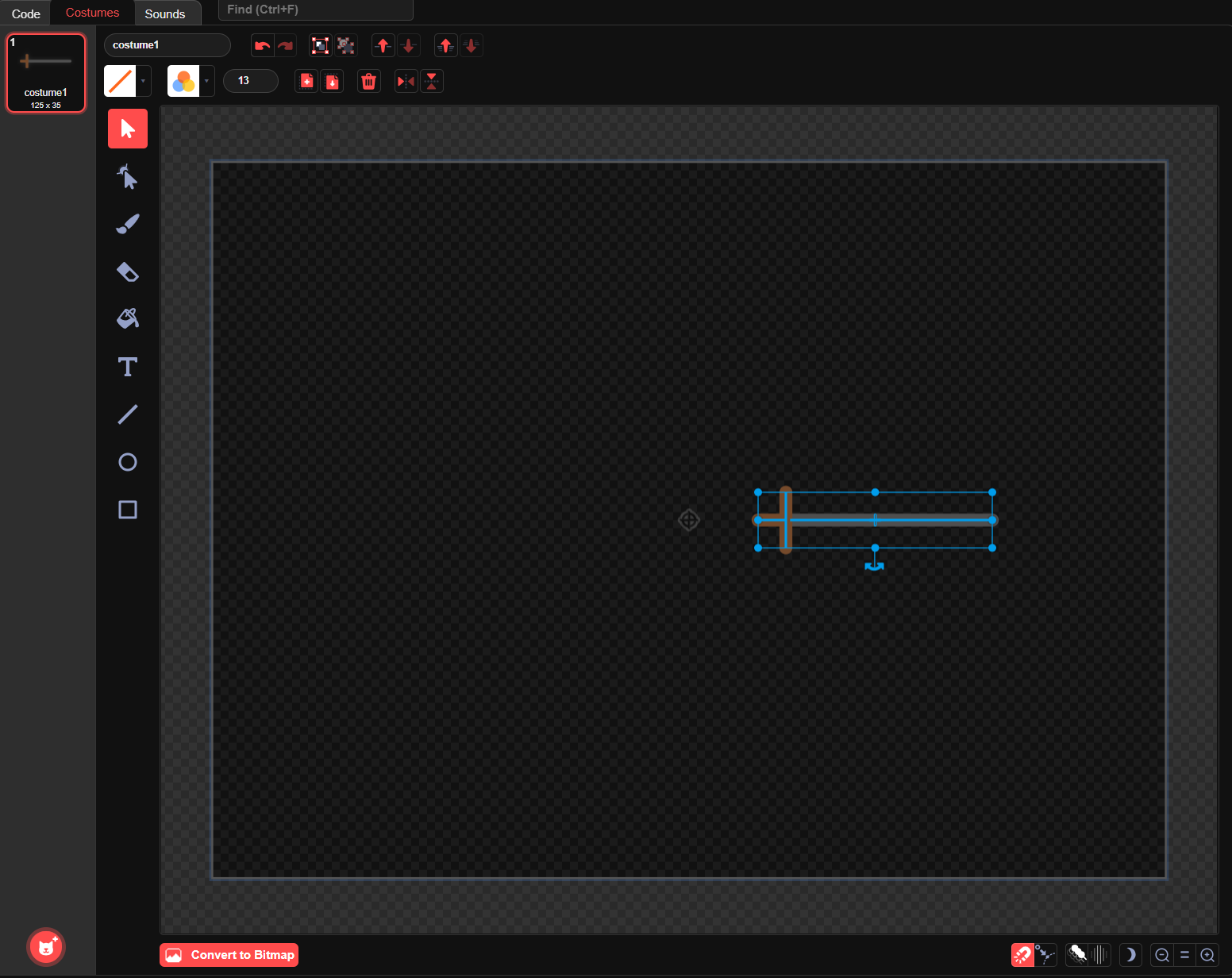Open the outline color dropdown
1232x978 pixels.
(x=144, y=80)
